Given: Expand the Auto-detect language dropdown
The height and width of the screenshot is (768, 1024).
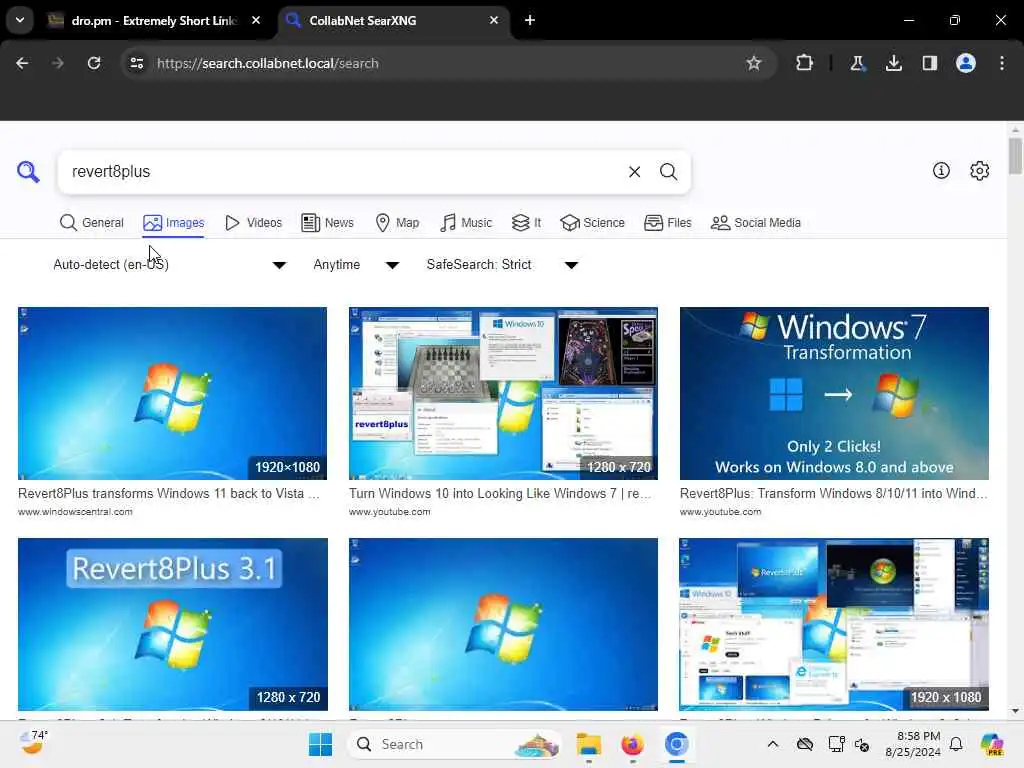Looking at the screenshot, I should pyautogui.click(x=170, y=264).
